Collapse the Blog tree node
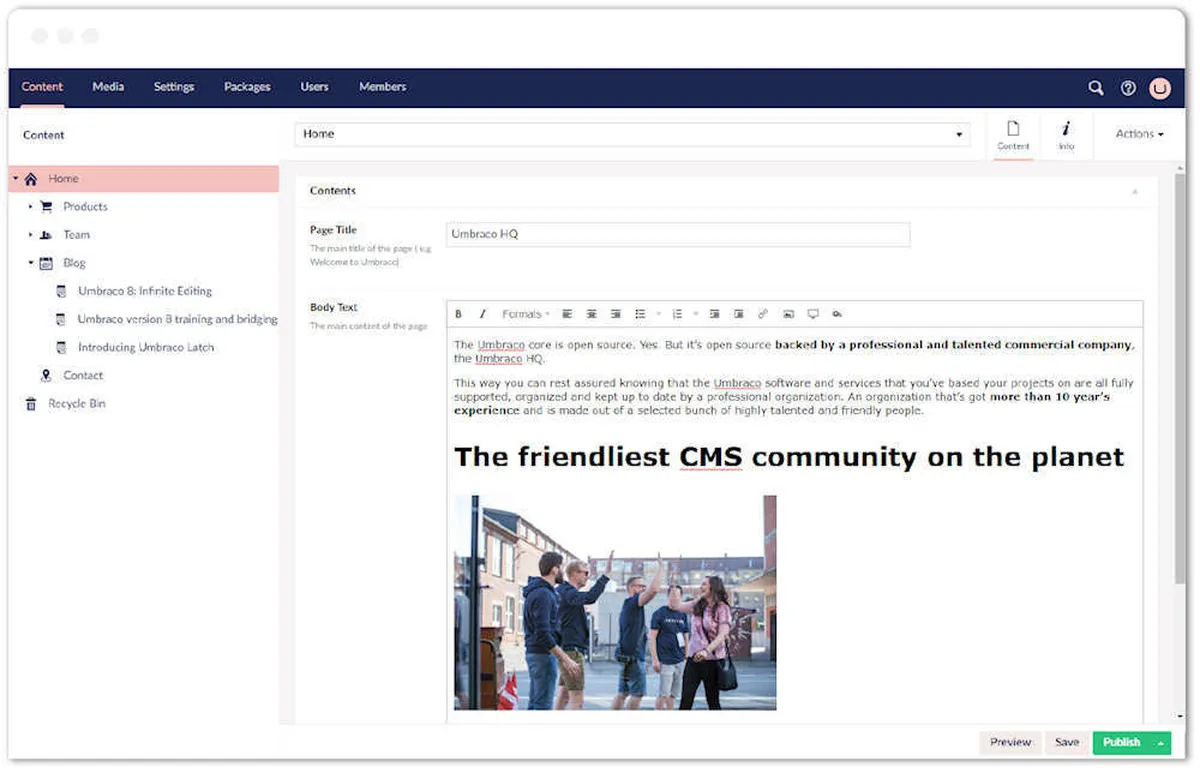 point(31,263)
